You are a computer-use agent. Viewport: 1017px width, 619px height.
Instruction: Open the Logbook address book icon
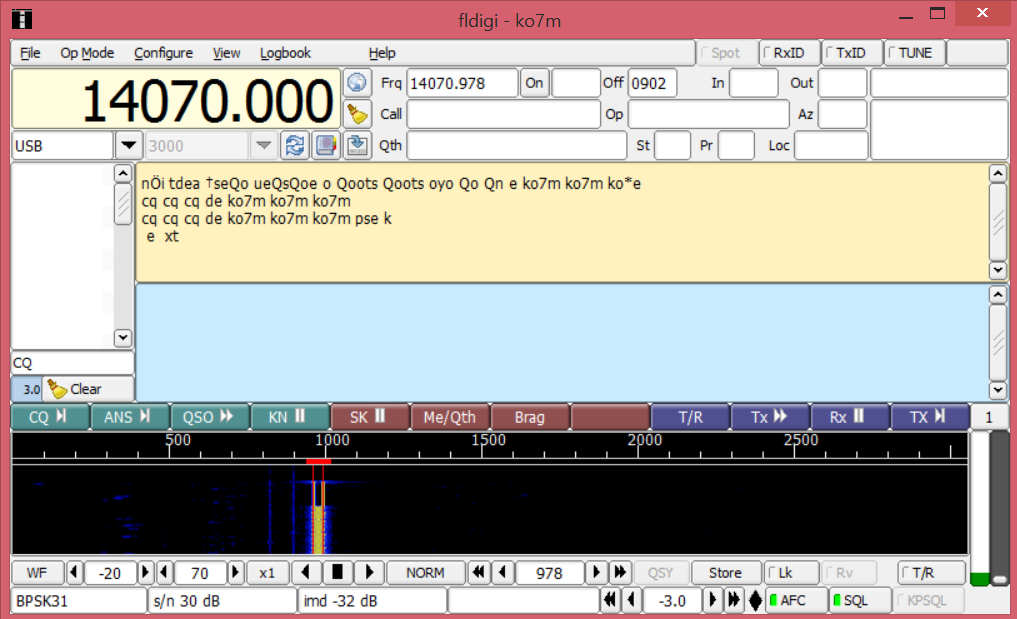pos(325,144)
